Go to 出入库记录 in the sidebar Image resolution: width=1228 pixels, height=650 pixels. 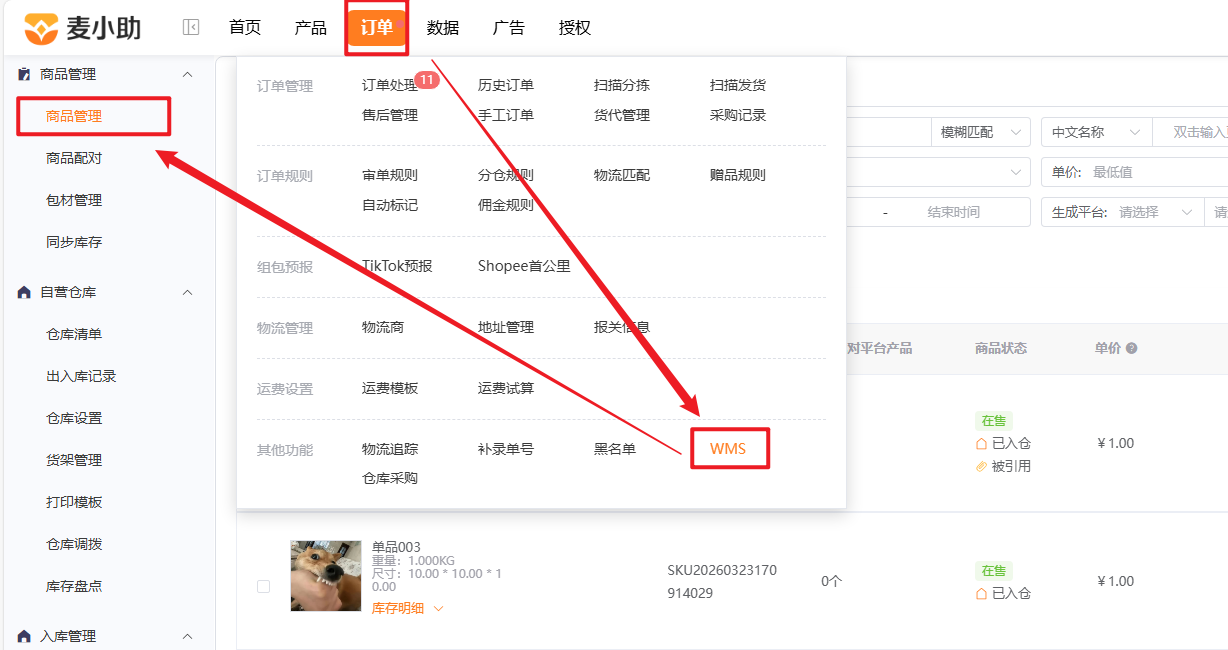coord(81,376)
